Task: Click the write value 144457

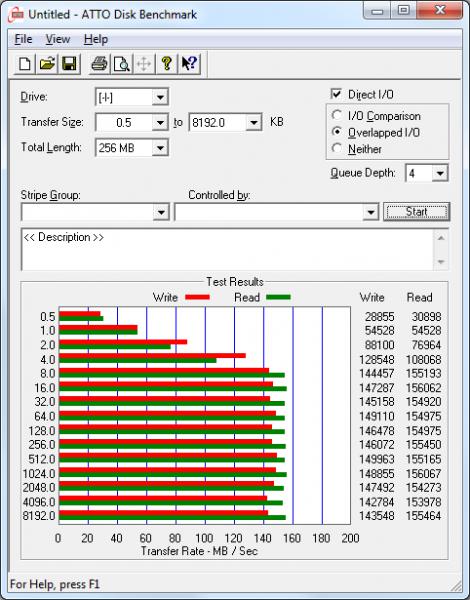Action: click(377, 373)
